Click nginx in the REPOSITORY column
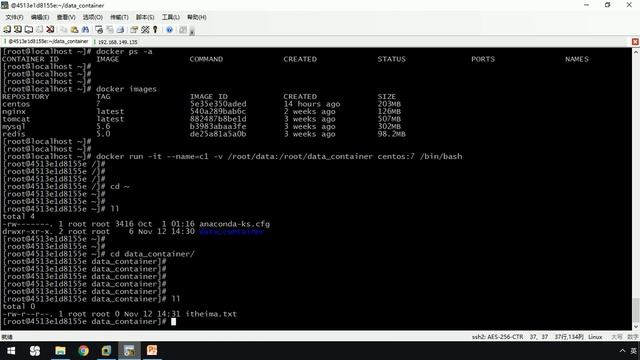This screenshot has height=360, width=640. tap(14, 111)
